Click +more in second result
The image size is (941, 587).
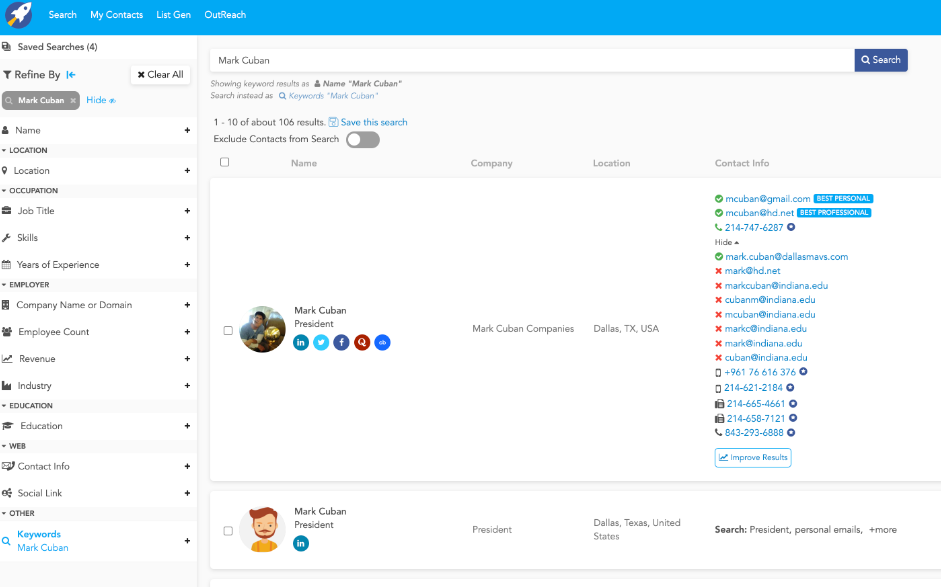[883, 529]
